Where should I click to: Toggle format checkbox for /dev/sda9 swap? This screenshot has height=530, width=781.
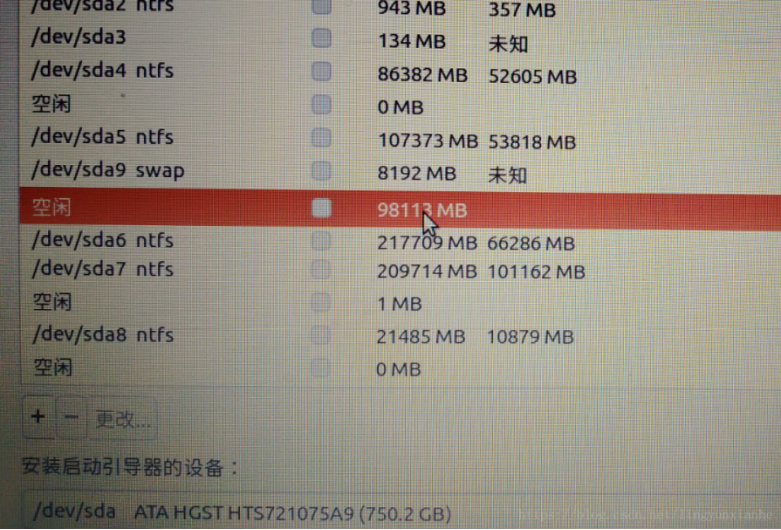pos(322,171)
